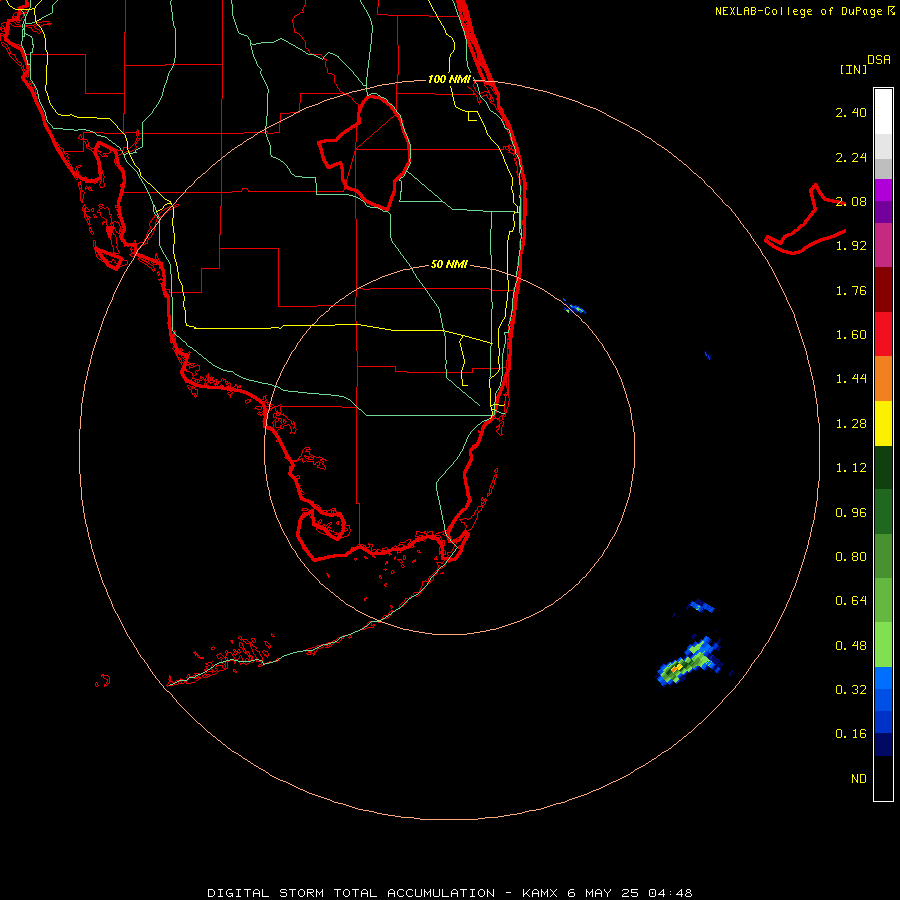Image resolution: width=900 pixels, height=900 pixels.
Task: Click the [IN] units label
Action: click(x=853, y=69)
